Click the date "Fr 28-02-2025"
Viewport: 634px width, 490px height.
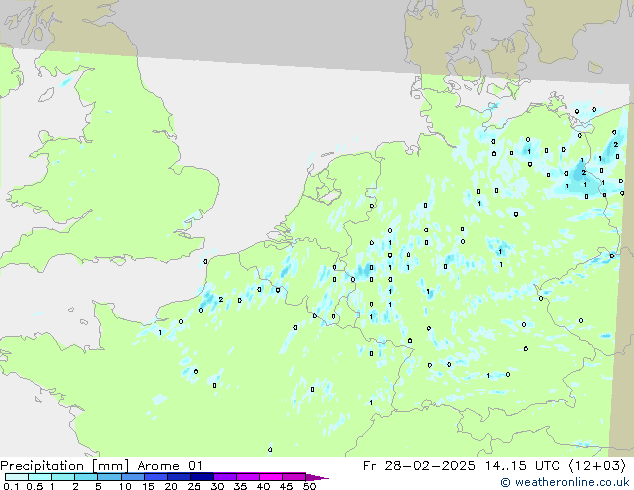pyautogui.click(x=419, y=466)
